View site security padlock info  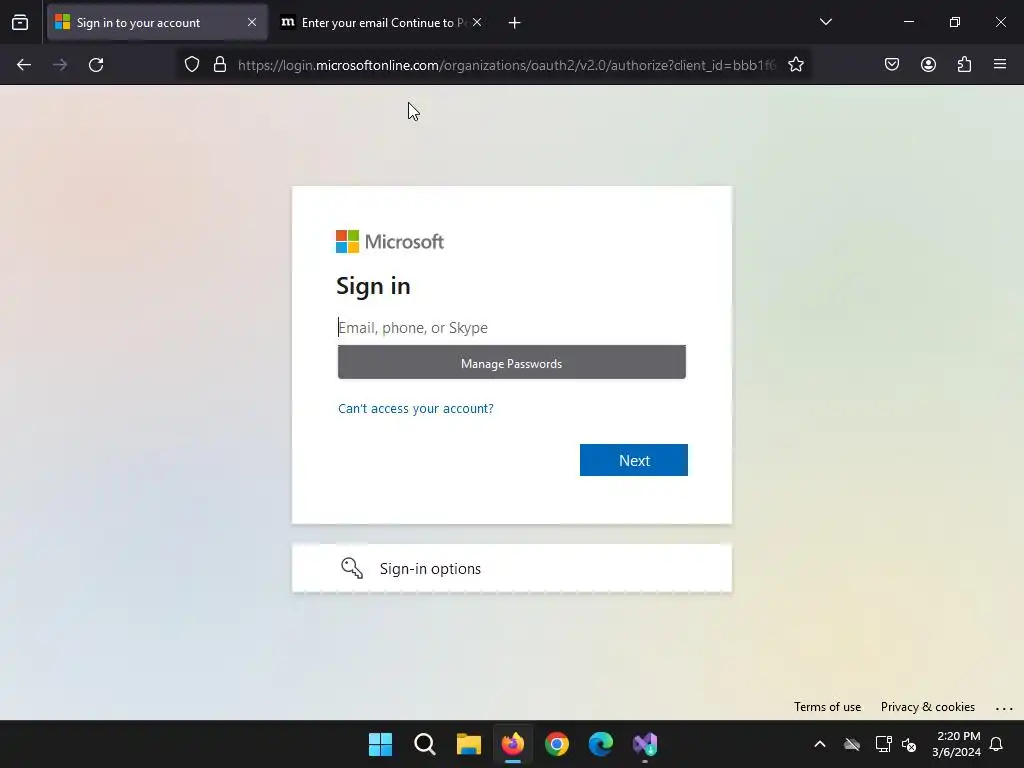point(220,65)
